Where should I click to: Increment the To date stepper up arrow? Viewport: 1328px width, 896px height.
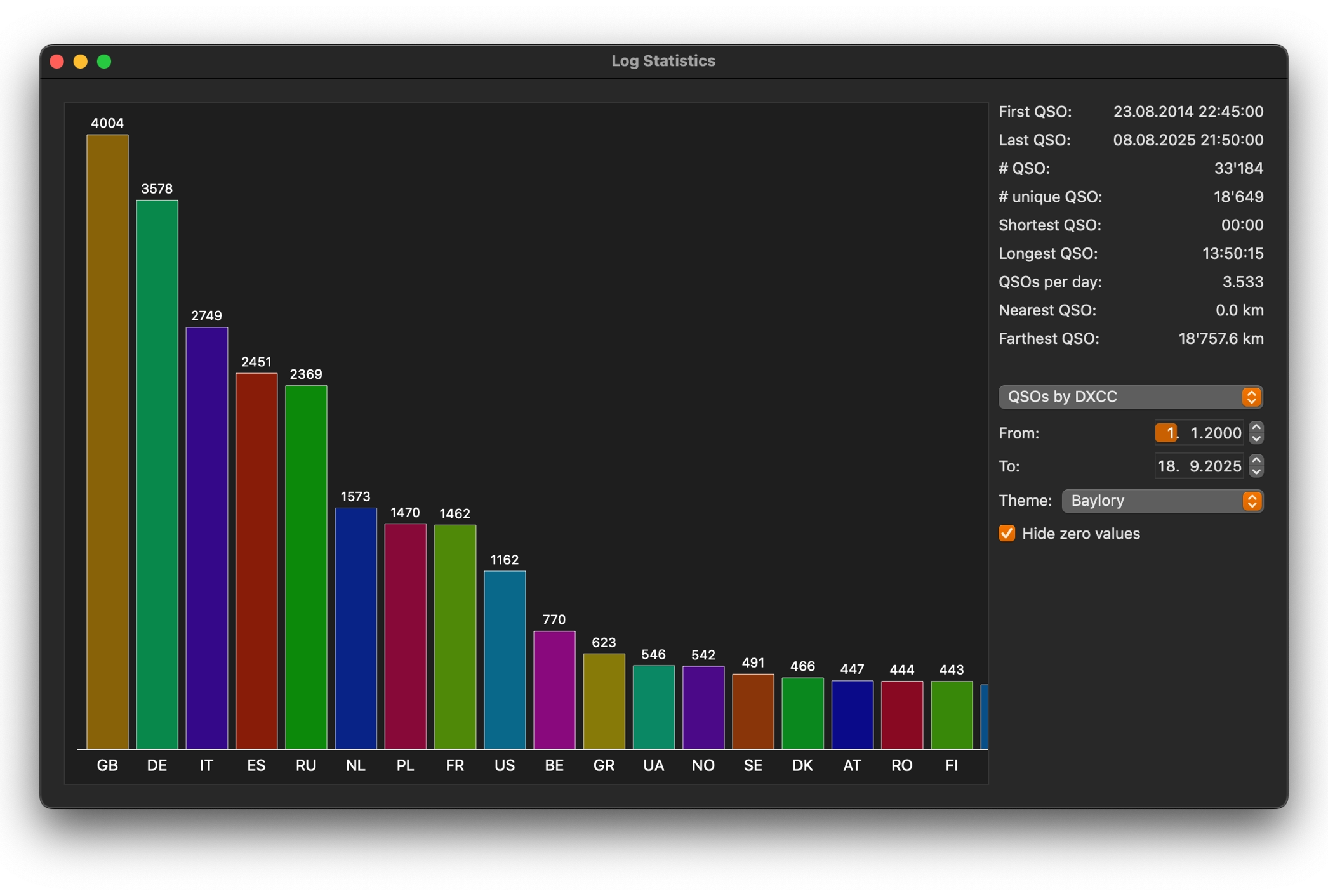point(1256,460)
